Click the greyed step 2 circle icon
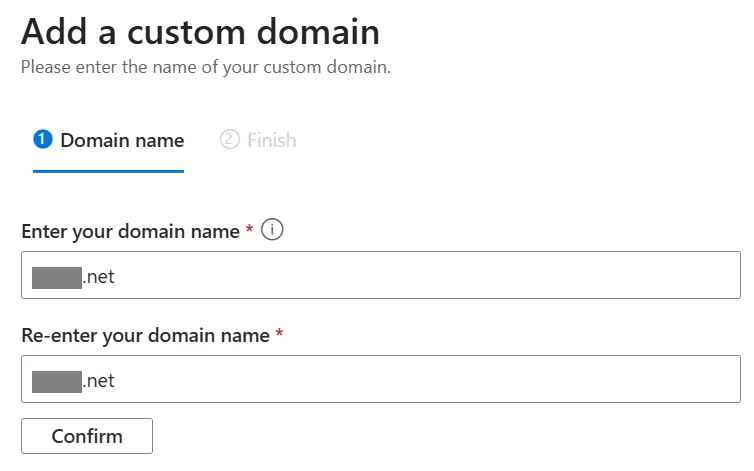The image size is (754, 471). coord(229,140)
